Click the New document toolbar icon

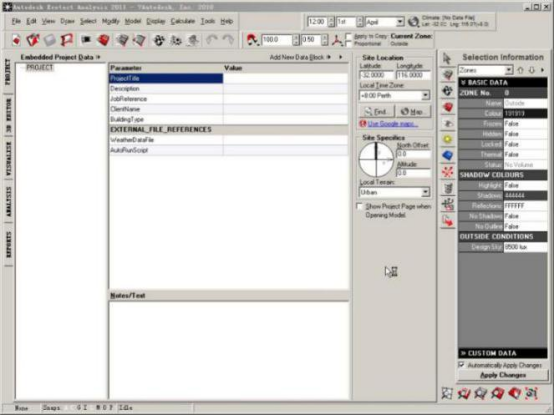[16, 40]
